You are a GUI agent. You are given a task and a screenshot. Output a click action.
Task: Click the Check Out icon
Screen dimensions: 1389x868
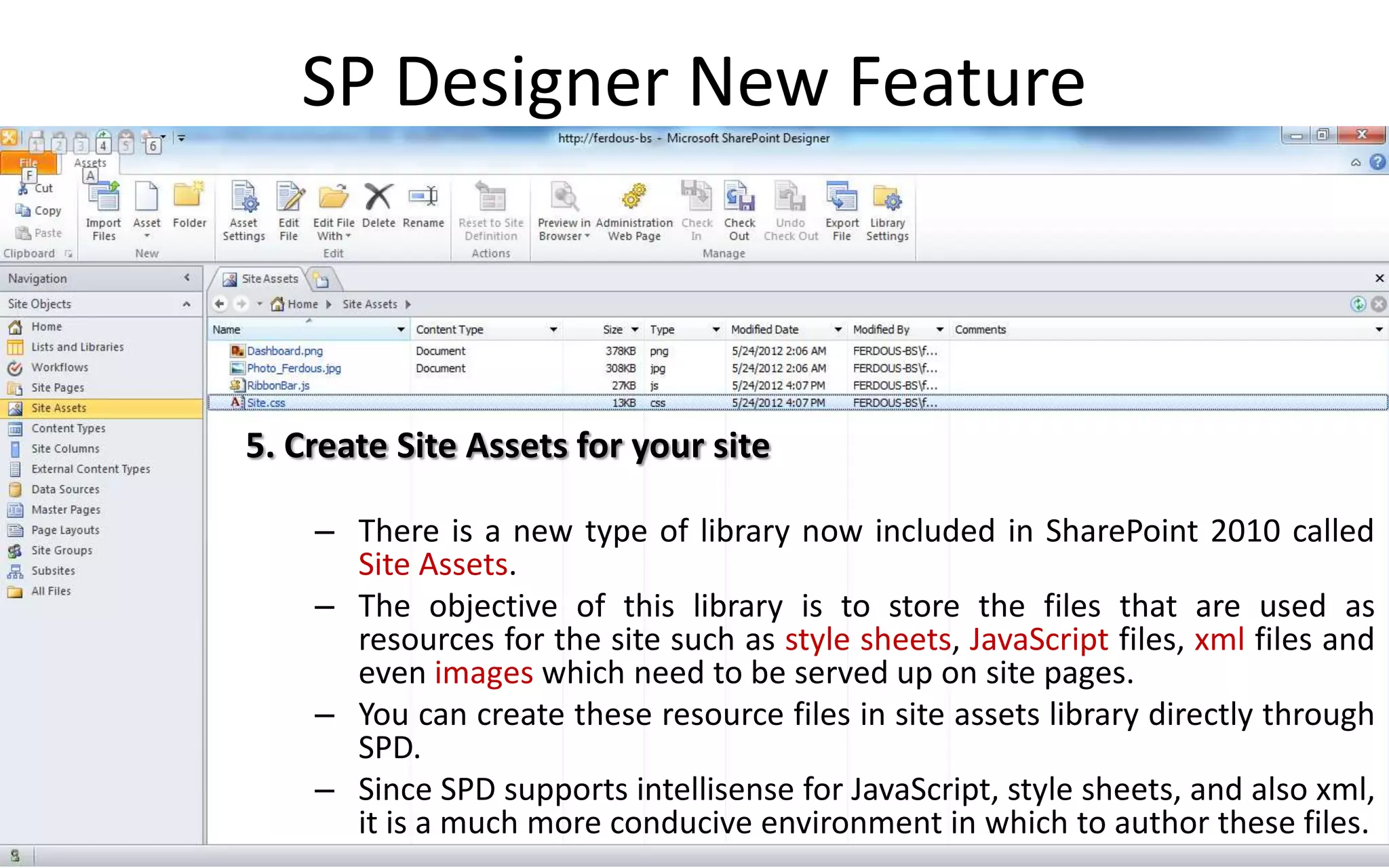pos(739,197)
